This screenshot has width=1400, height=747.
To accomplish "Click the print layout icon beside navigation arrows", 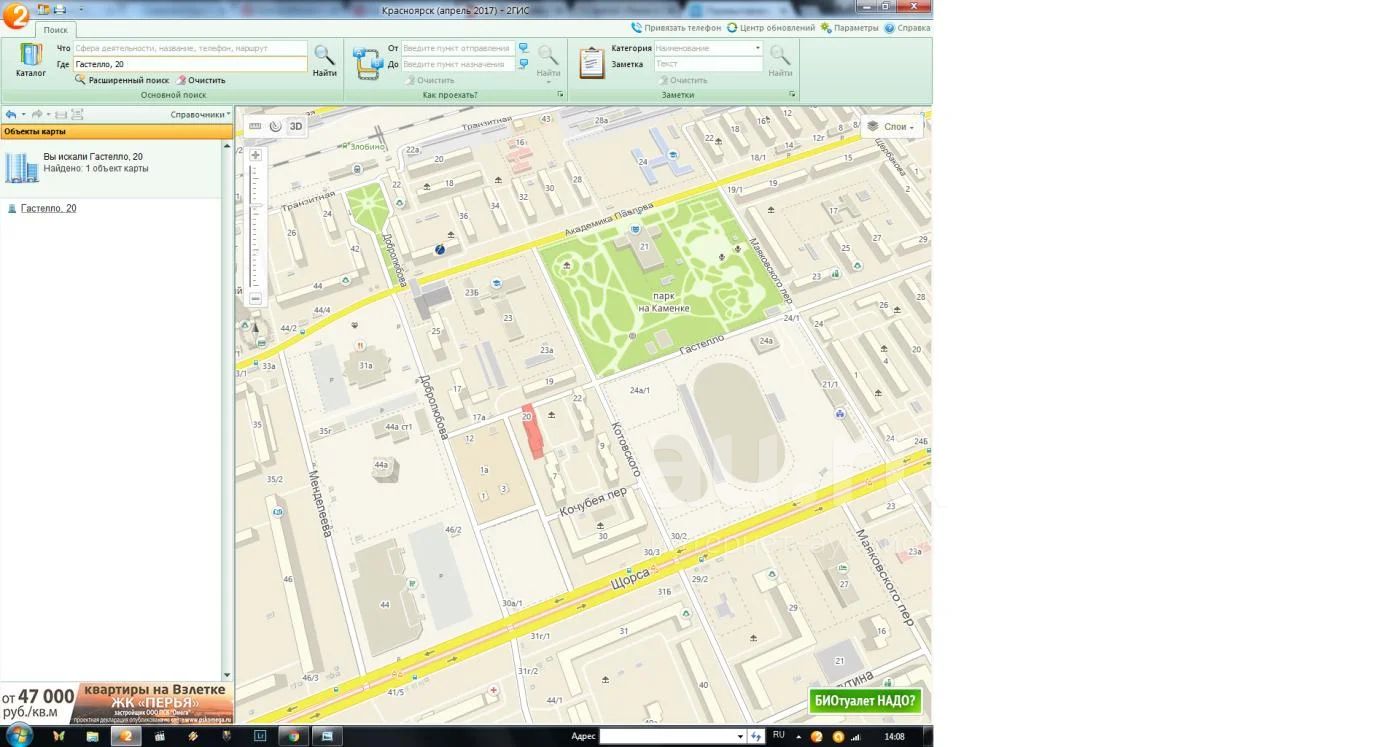I will (61, 114).
